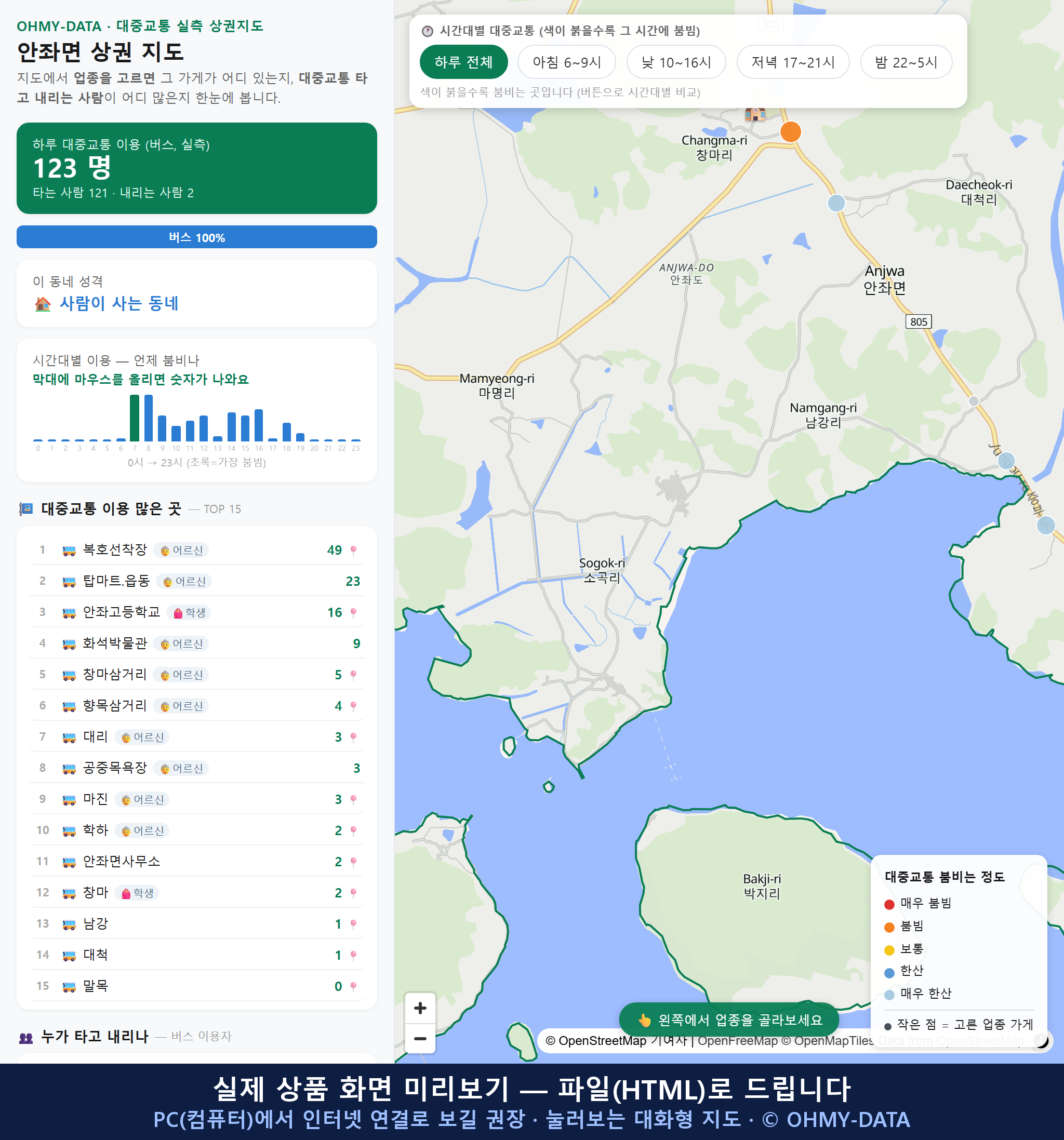Switch to 밤 22~5시 time filter

coord(906,62)
